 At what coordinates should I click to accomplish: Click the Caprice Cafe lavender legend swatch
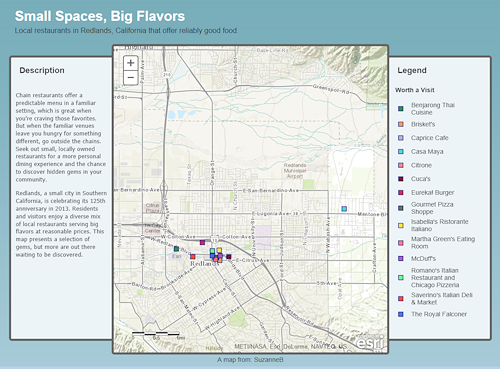click(401, 138)
